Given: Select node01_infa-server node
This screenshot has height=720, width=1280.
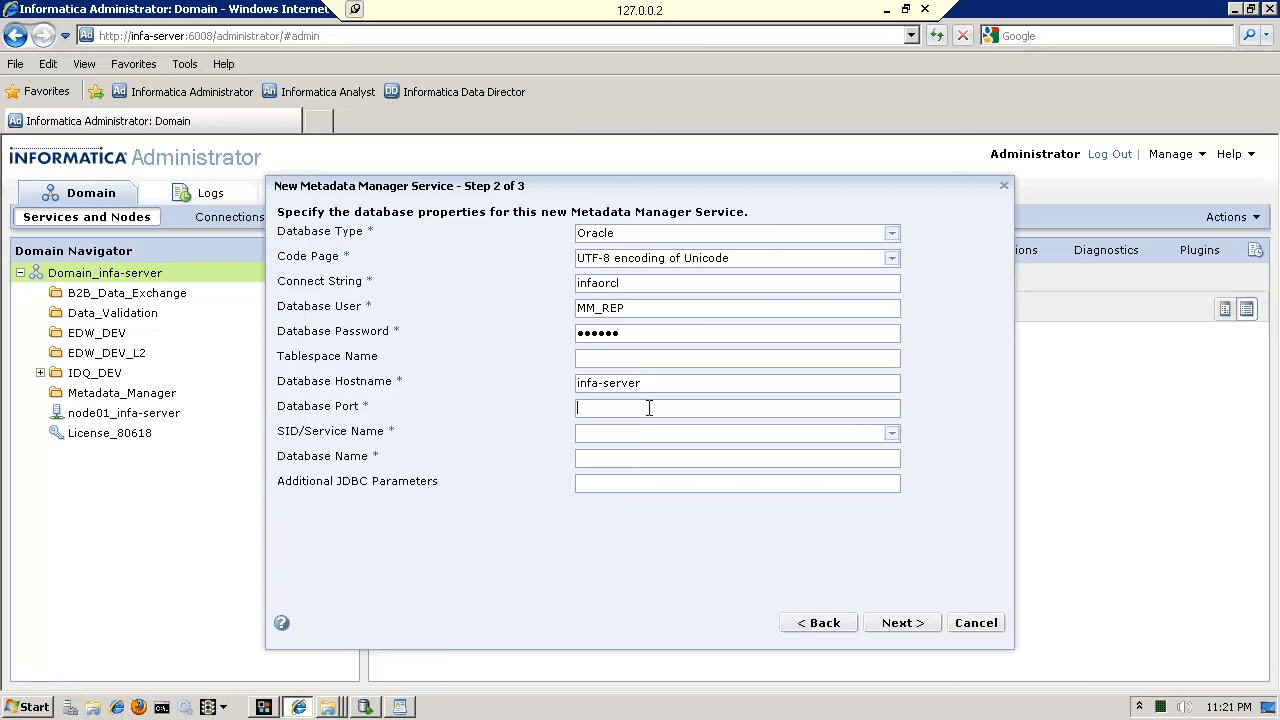Looking at the screenshot, I should coord(115,413).
